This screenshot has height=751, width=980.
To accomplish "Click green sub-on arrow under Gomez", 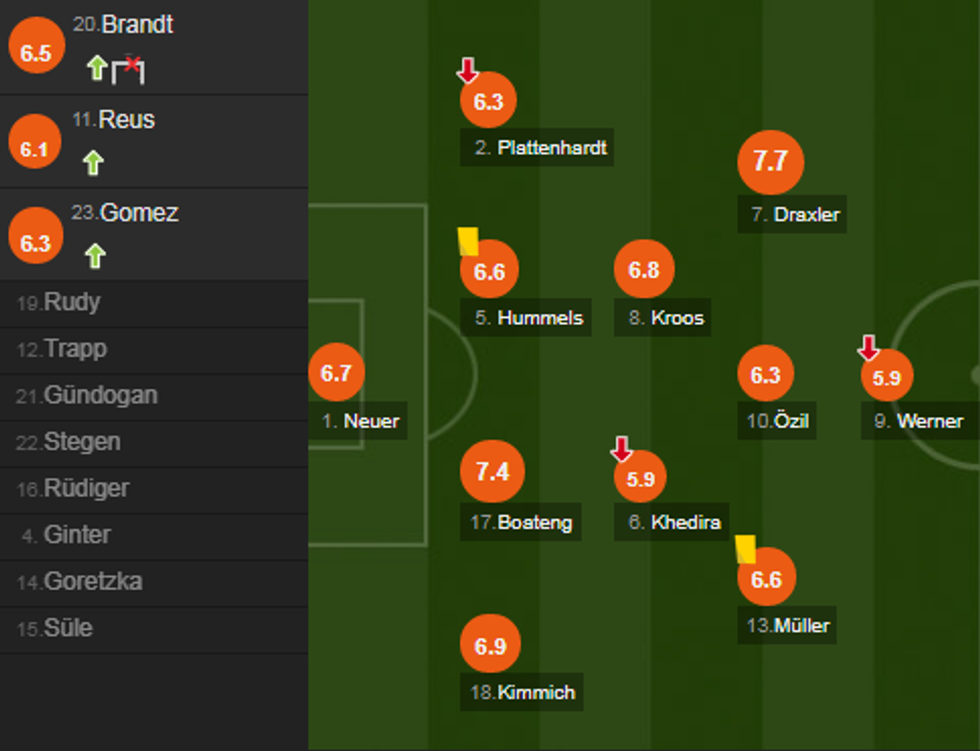I will pos(95,256).
